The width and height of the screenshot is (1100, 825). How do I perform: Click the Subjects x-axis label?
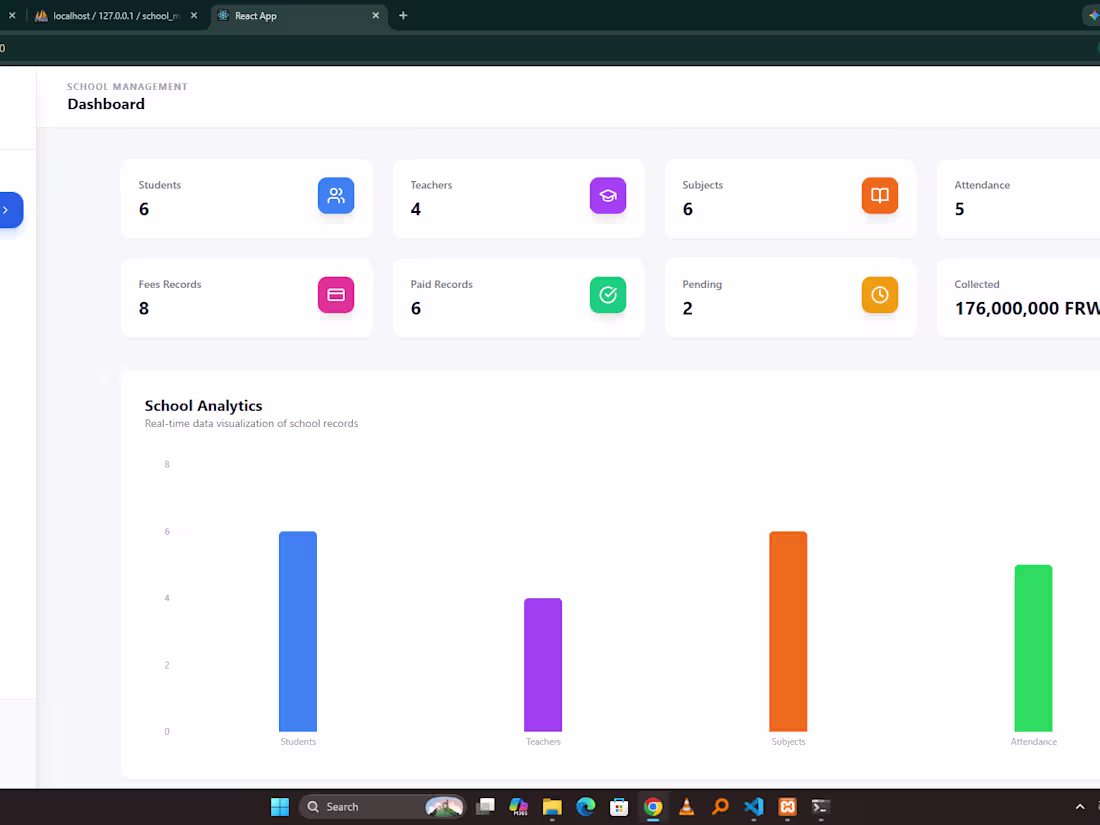pos(789,742)
